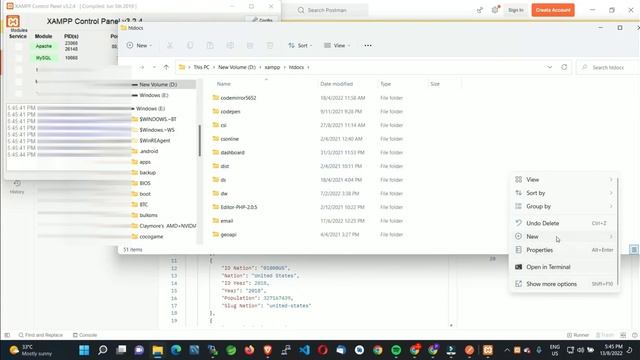This screenshot has width=640, height=360.
Task: Open recent locations dropdown arrow
Action: [154, 67]
